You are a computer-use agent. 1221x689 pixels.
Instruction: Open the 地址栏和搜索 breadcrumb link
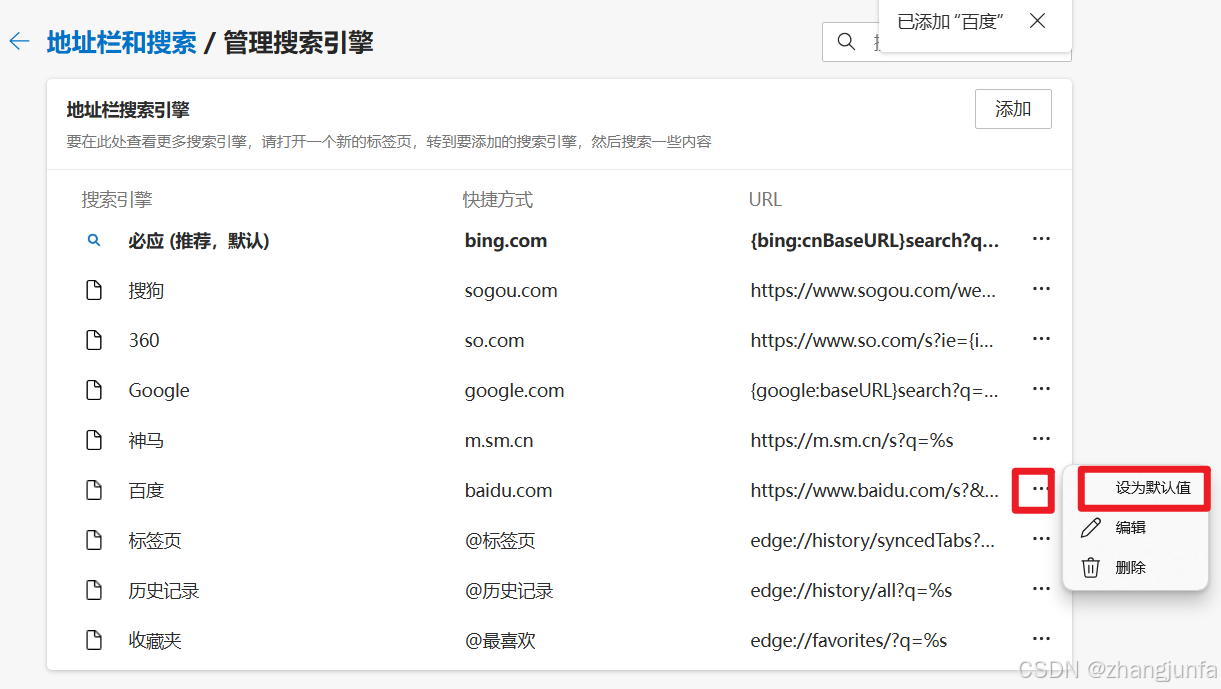[x=121, y=42]
